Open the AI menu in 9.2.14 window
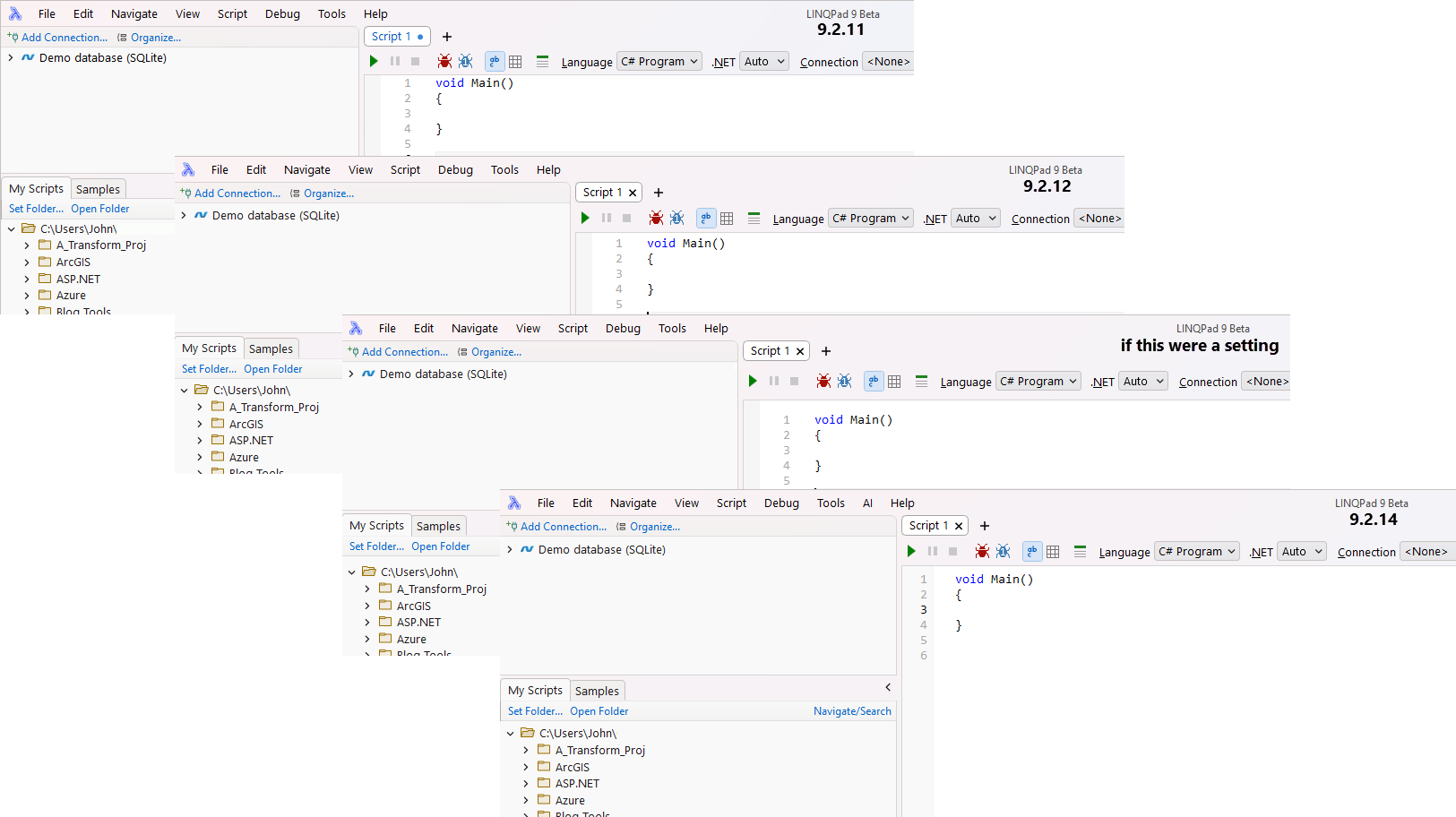 click(x=867, y=503)
